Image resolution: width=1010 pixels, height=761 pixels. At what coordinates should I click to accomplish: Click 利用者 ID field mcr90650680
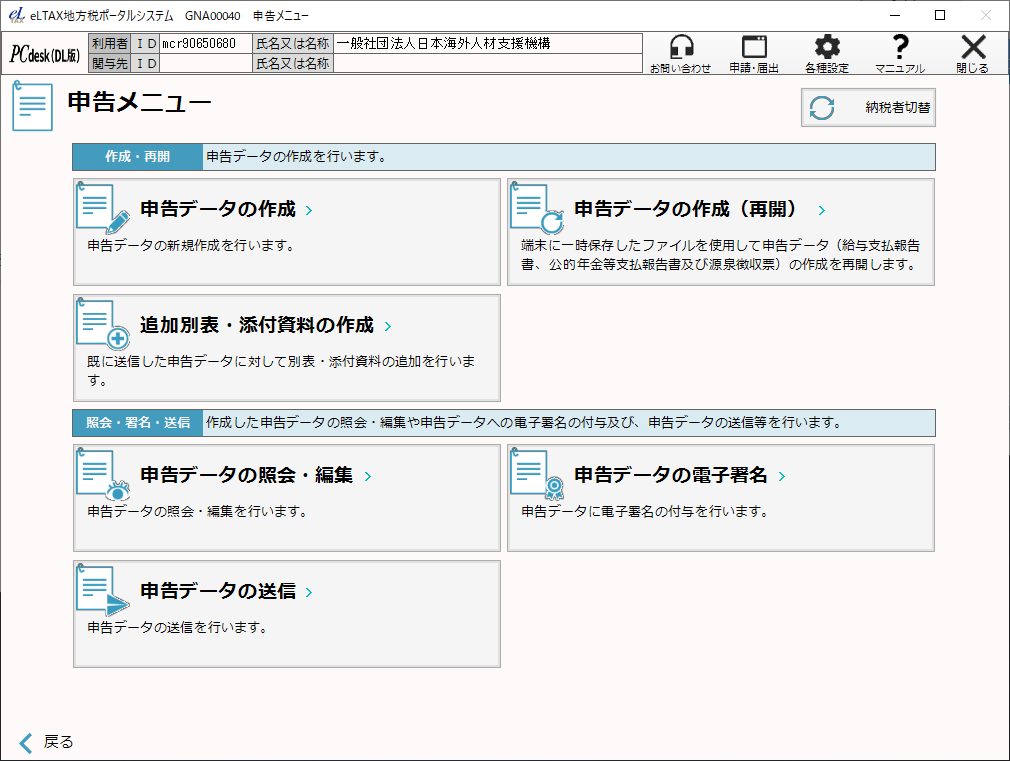(x=205, y=44)
